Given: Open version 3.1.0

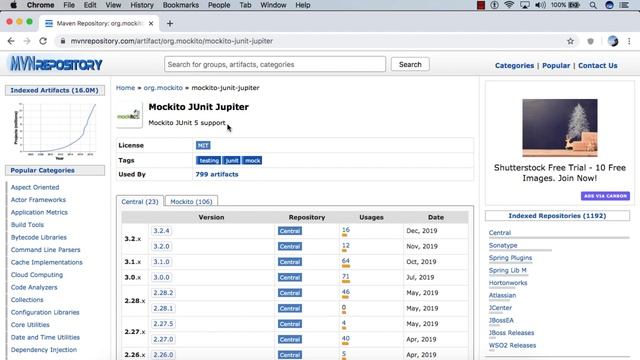Looking at the screenshot, I should [161, 262].
